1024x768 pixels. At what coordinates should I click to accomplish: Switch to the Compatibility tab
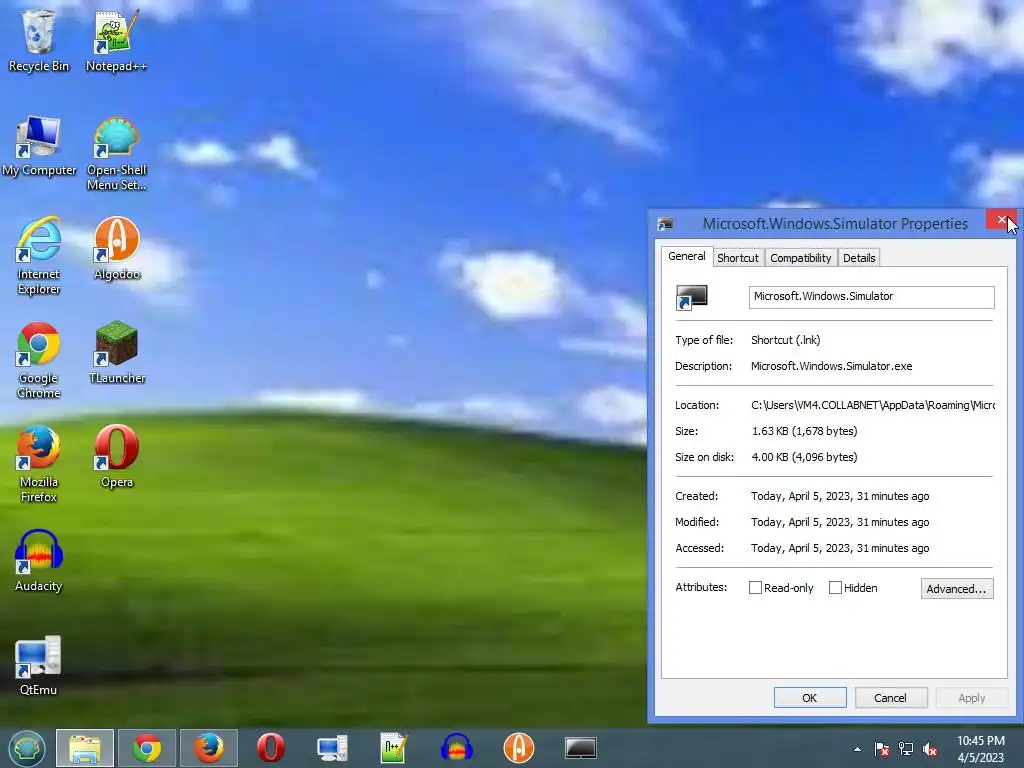[801, 258]
